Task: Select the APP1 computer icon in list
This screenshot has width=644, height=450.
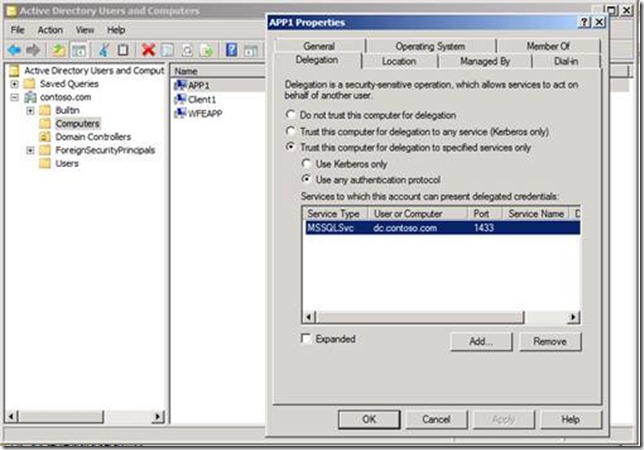Action: 180,86
